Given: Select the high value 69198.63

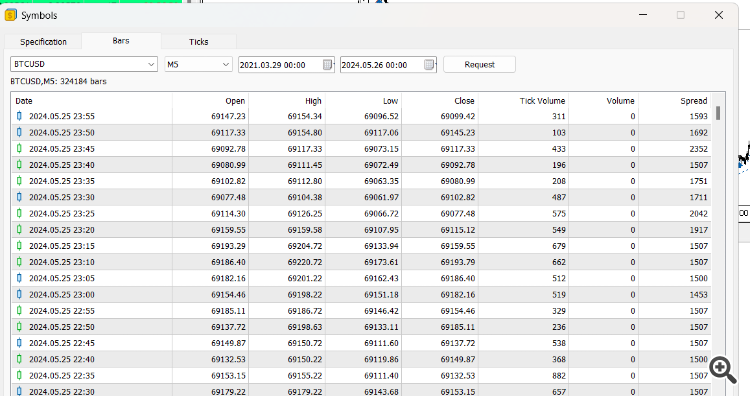Looking at the screenshot, I should (x=305, y=327).
